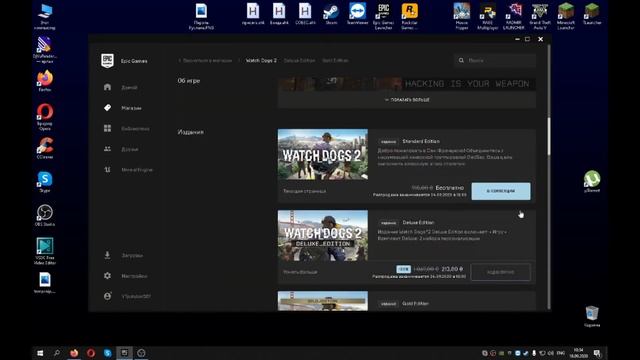Open the Unreal Engine sidebar icon

[107, 169]
